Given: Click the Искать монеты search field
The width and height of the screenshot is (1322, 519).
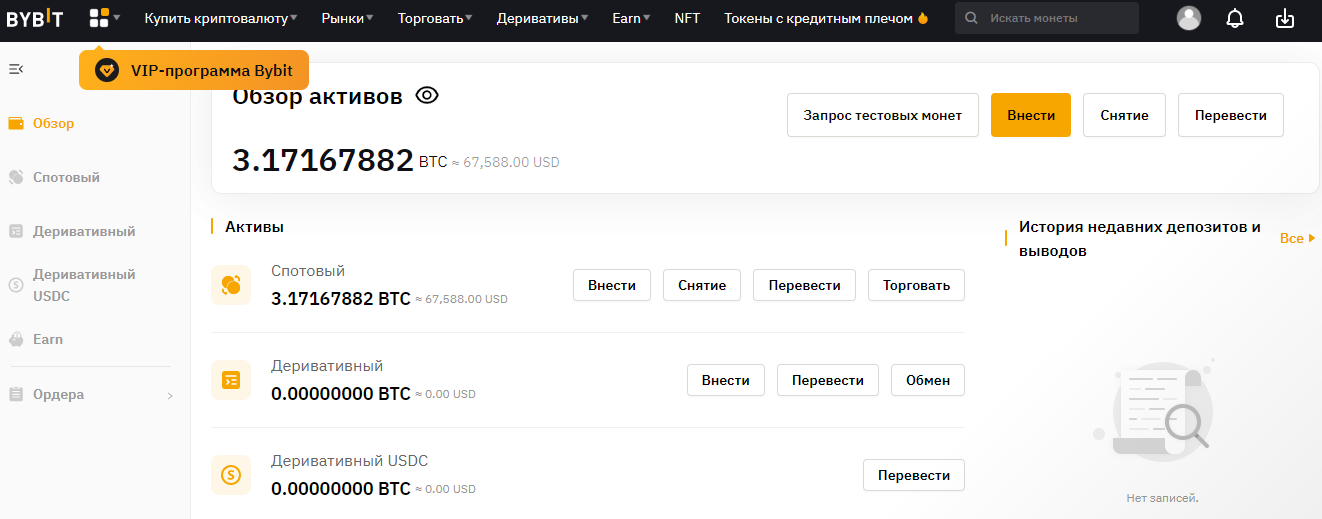Looking at the screenshot, I should [x=1047, y=18].
